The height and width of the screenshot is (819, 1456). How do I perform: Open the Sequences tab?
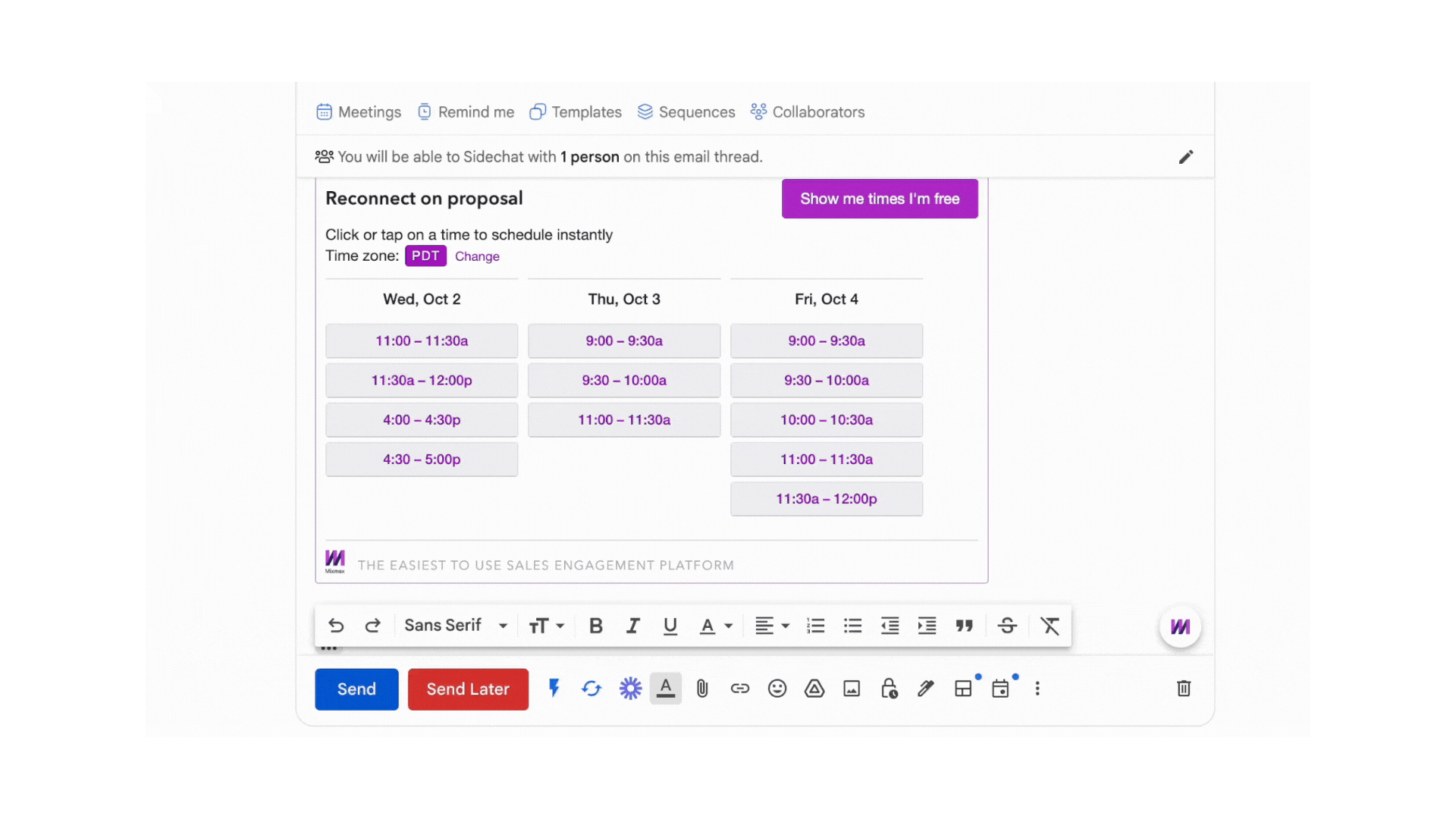[686, 112]
